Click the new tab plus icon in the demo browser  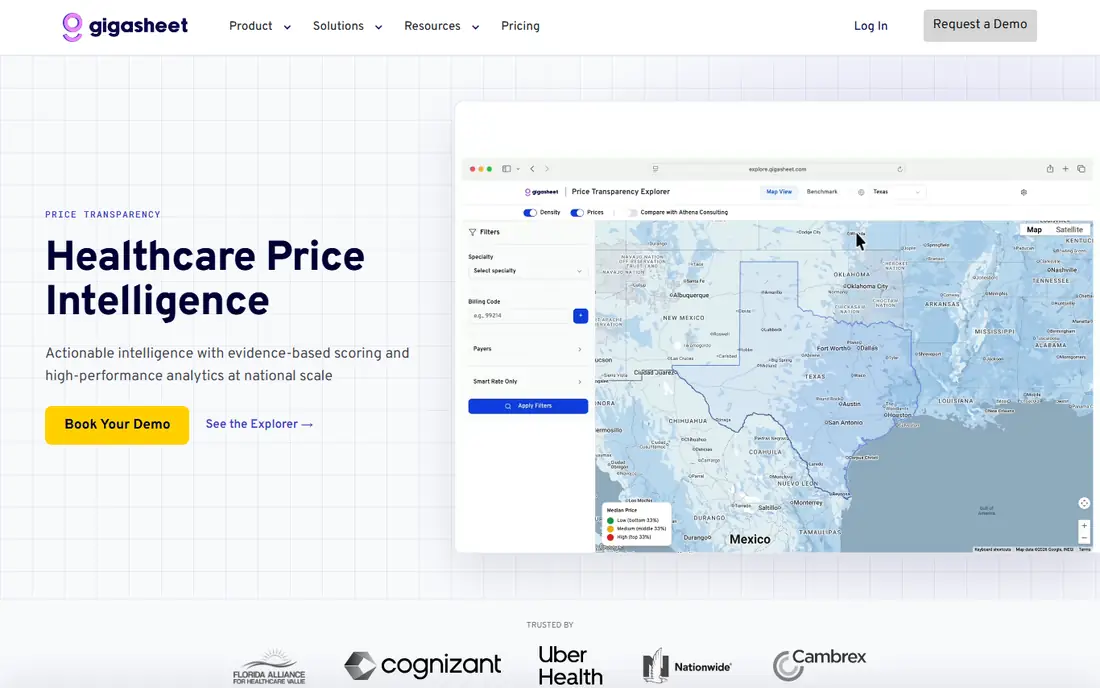point(1065,169)
